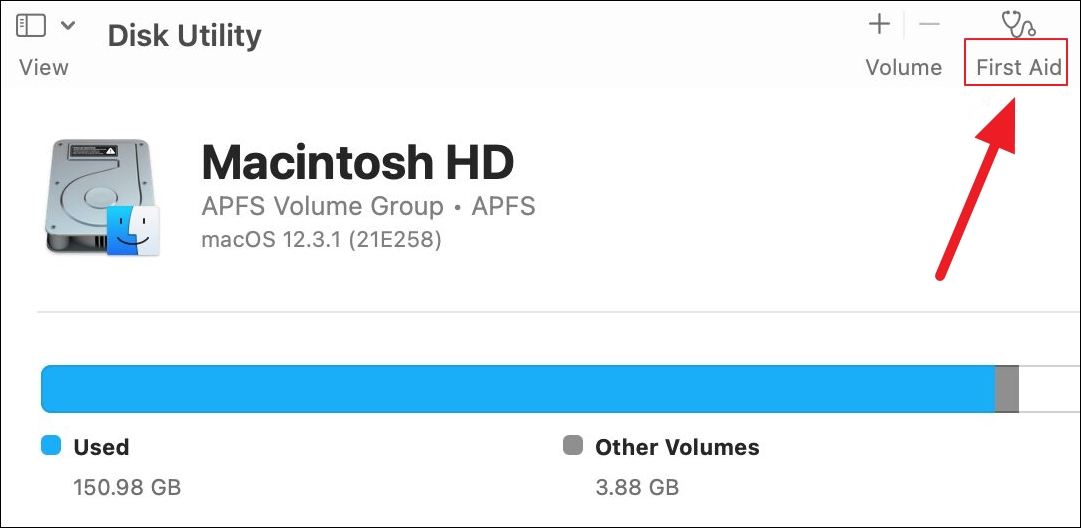Image resolution: width=1081 pixels, height=528 pixels.
Task: Select the Macintosh HD title text
Action: [357, 162]
